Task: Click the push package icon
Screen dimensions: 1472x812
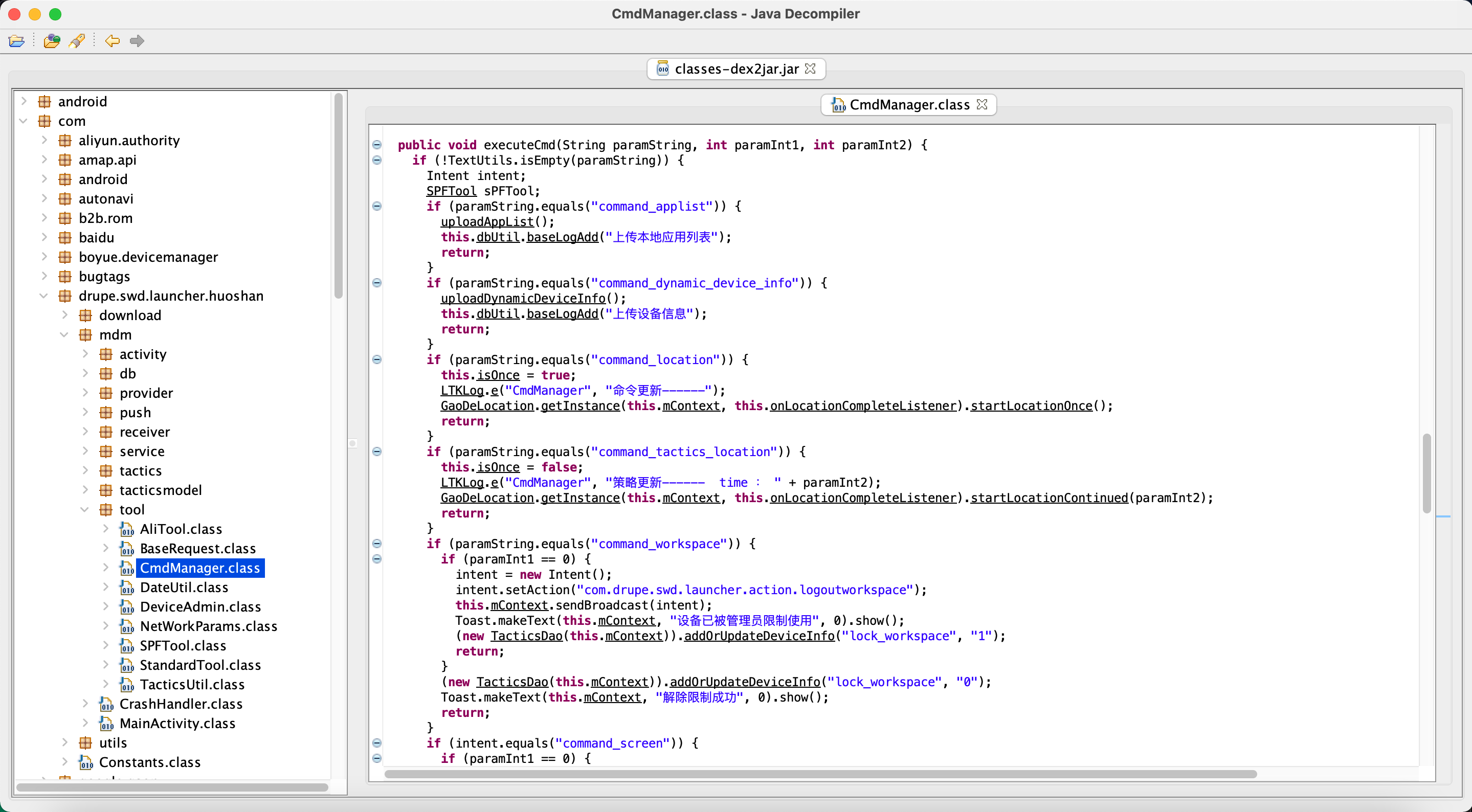Action: click(106, 412)
